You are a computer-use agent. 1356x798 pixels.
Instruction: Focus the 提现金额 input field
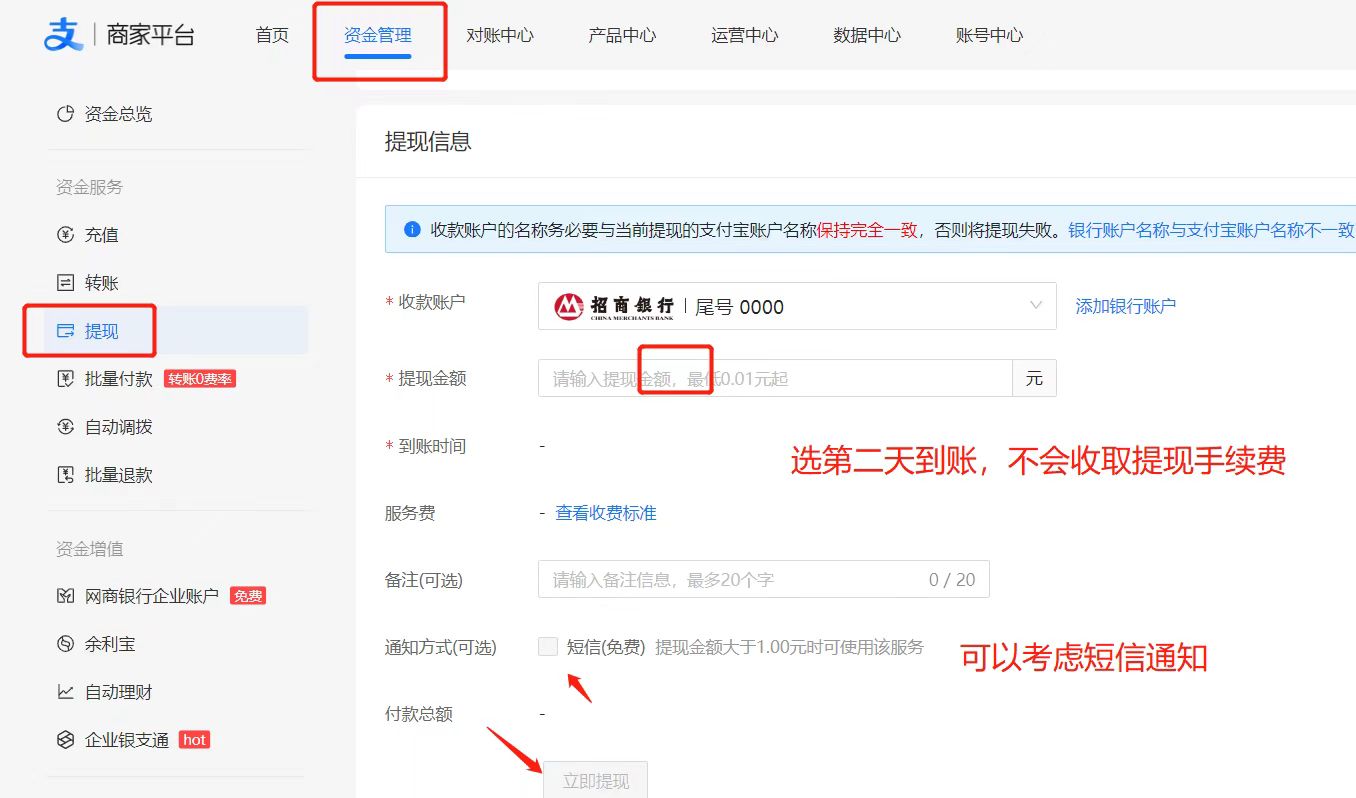[775, 379]
